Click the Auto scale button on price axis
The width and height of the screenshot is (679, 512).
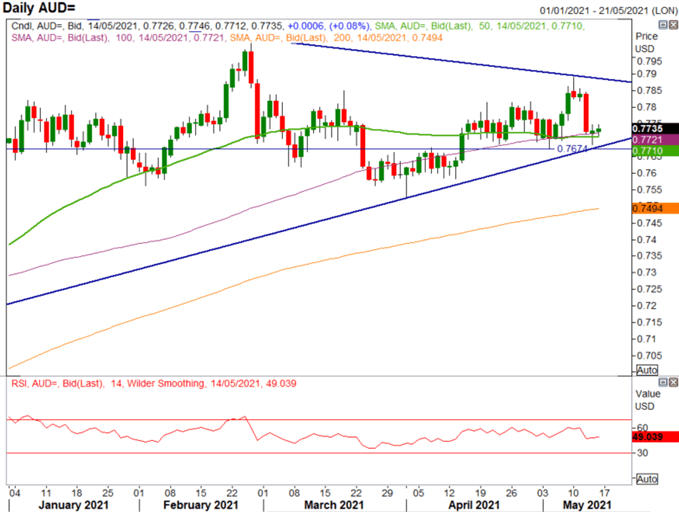(647, 370)
